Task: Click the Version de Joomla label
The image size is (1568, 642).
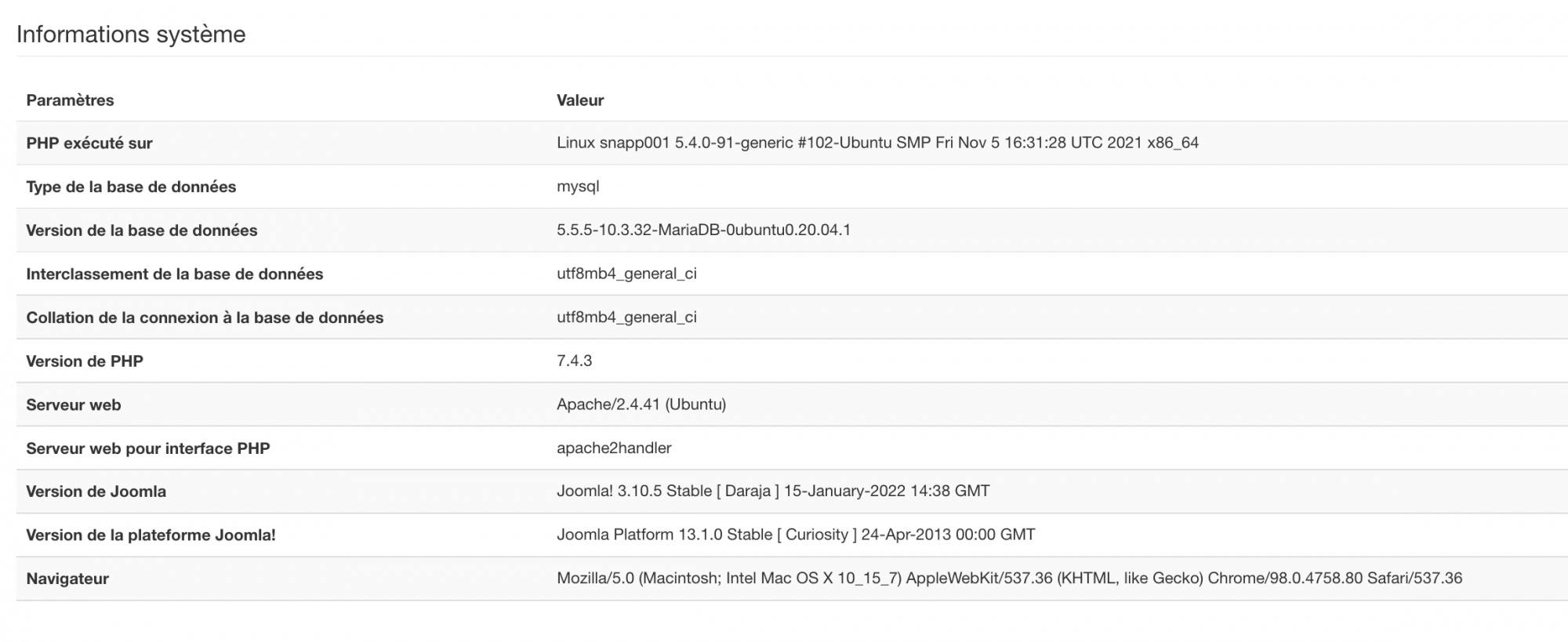Action: (x=96, y=491)
